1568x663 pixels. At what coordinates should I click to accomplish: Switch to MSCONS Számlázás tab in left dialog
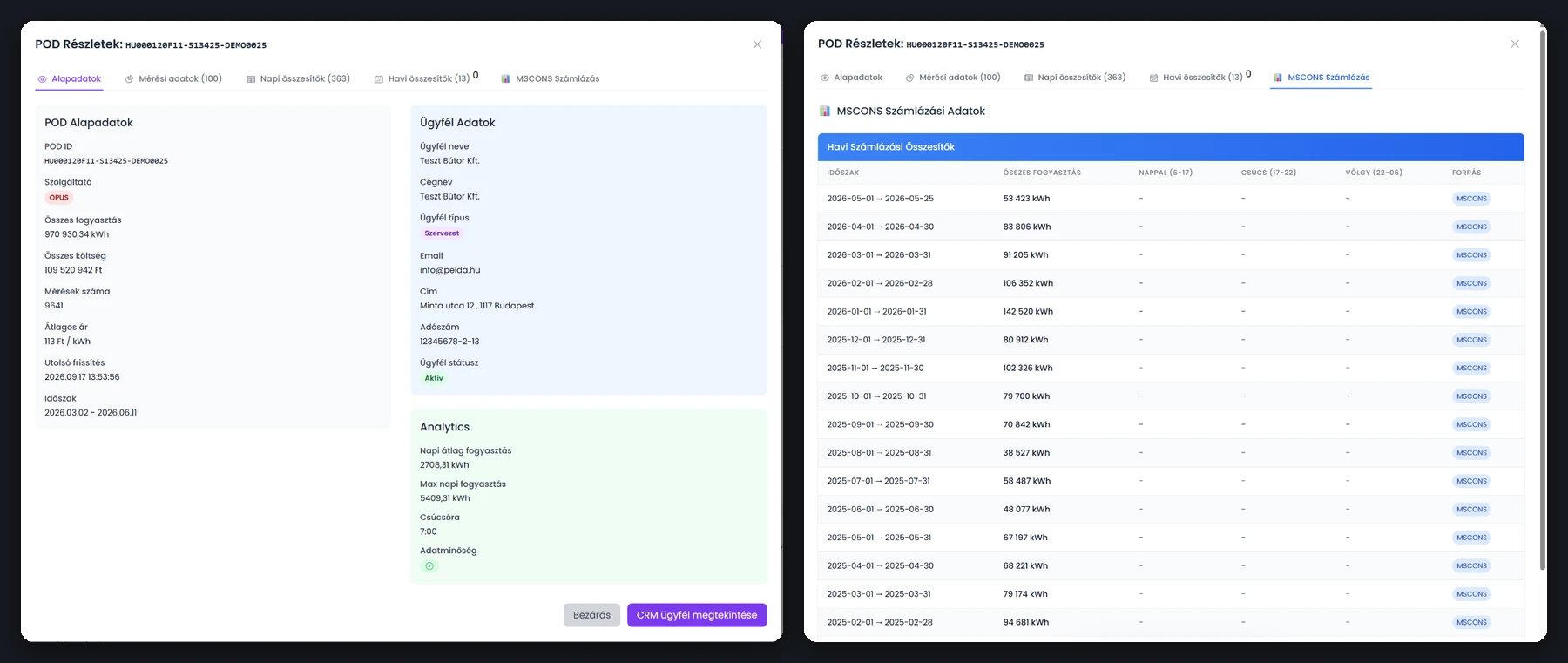[551, 78]
